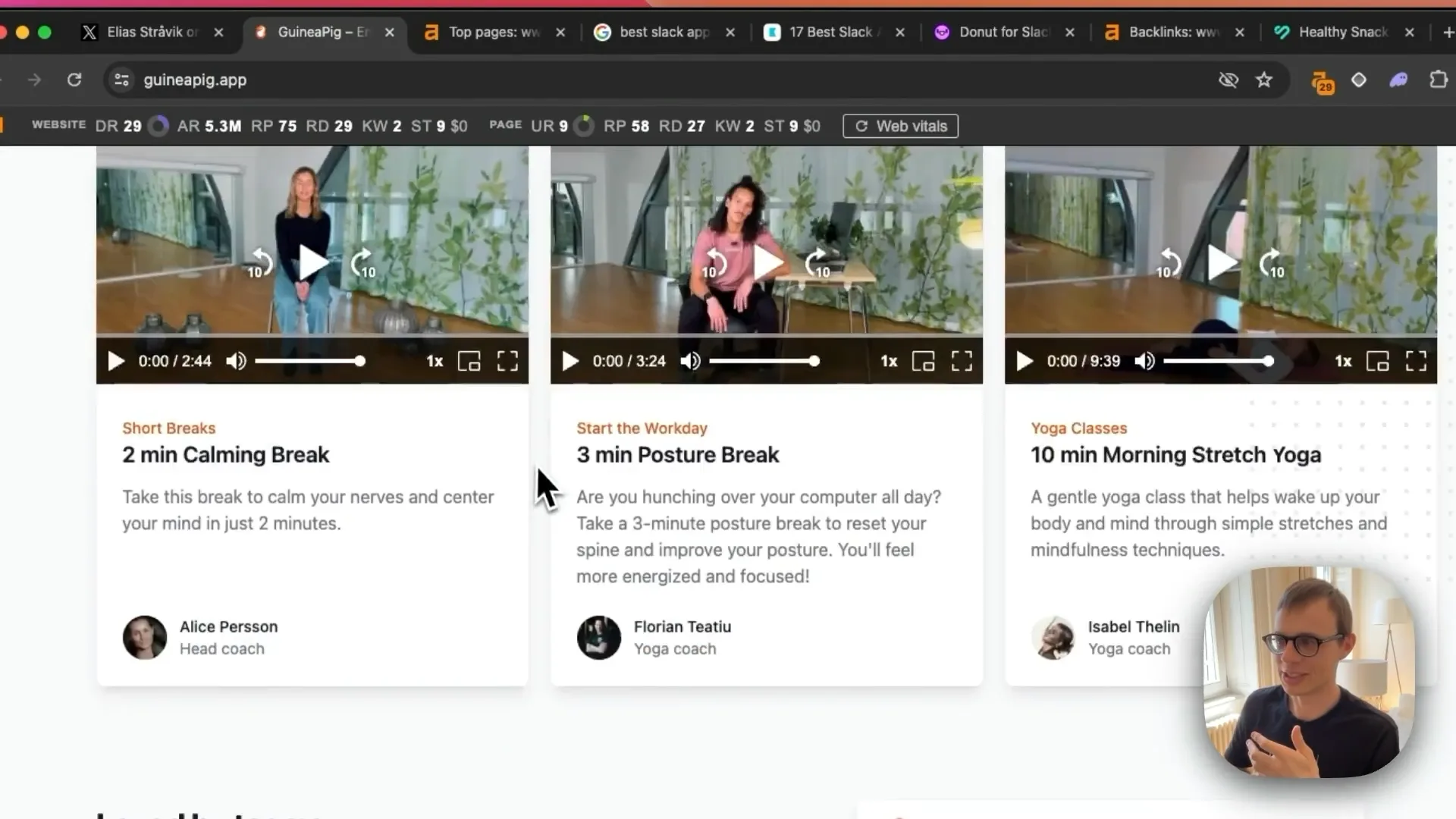Enable picture-in-picture on 2:44 video
1456x819 pixels.
tap(469, 361)
